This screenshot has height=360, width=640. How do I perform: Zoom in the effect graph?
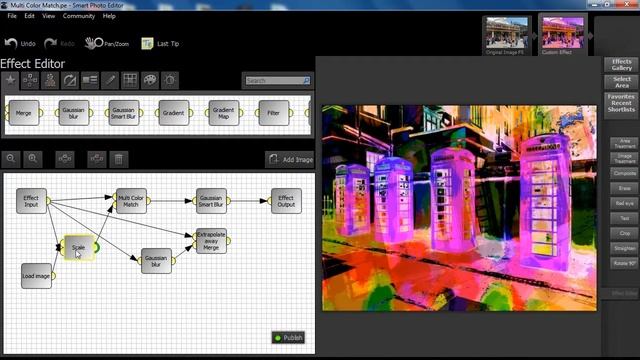point(33,159)
